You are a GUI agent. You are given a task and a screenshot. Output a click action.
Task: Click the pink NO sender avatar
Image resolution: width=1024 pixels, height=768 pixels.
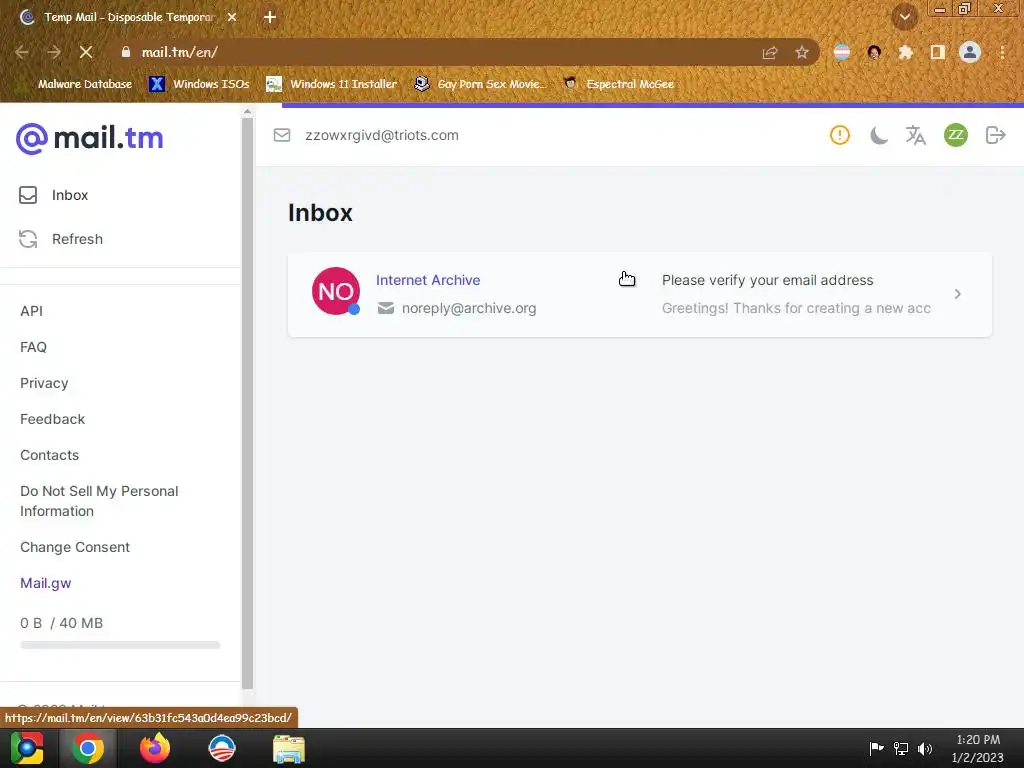[336, 291]
